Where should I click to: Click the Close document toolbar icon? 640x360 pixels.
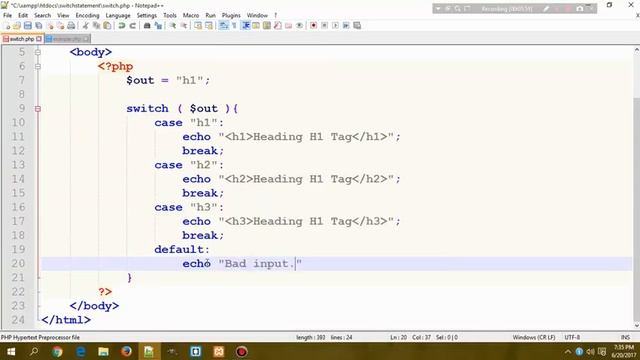50,26
